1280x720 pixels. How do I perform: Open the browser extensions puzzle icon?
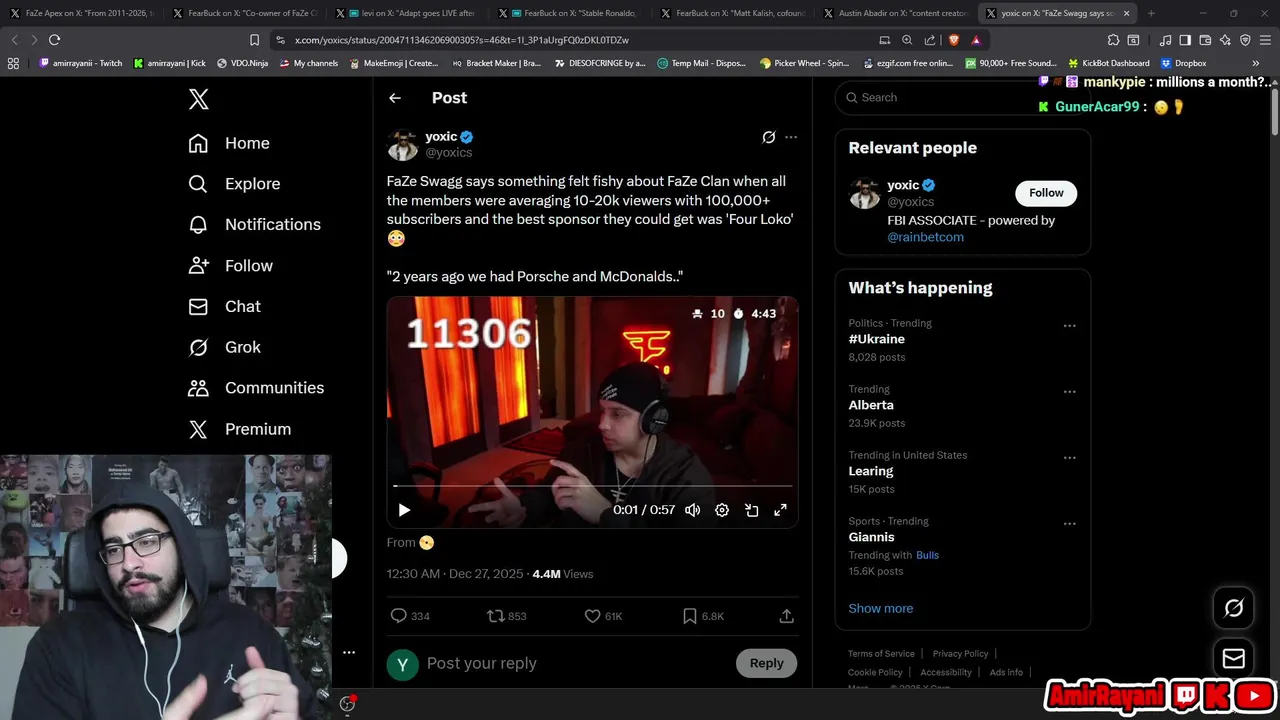(x=1113, y=40)
